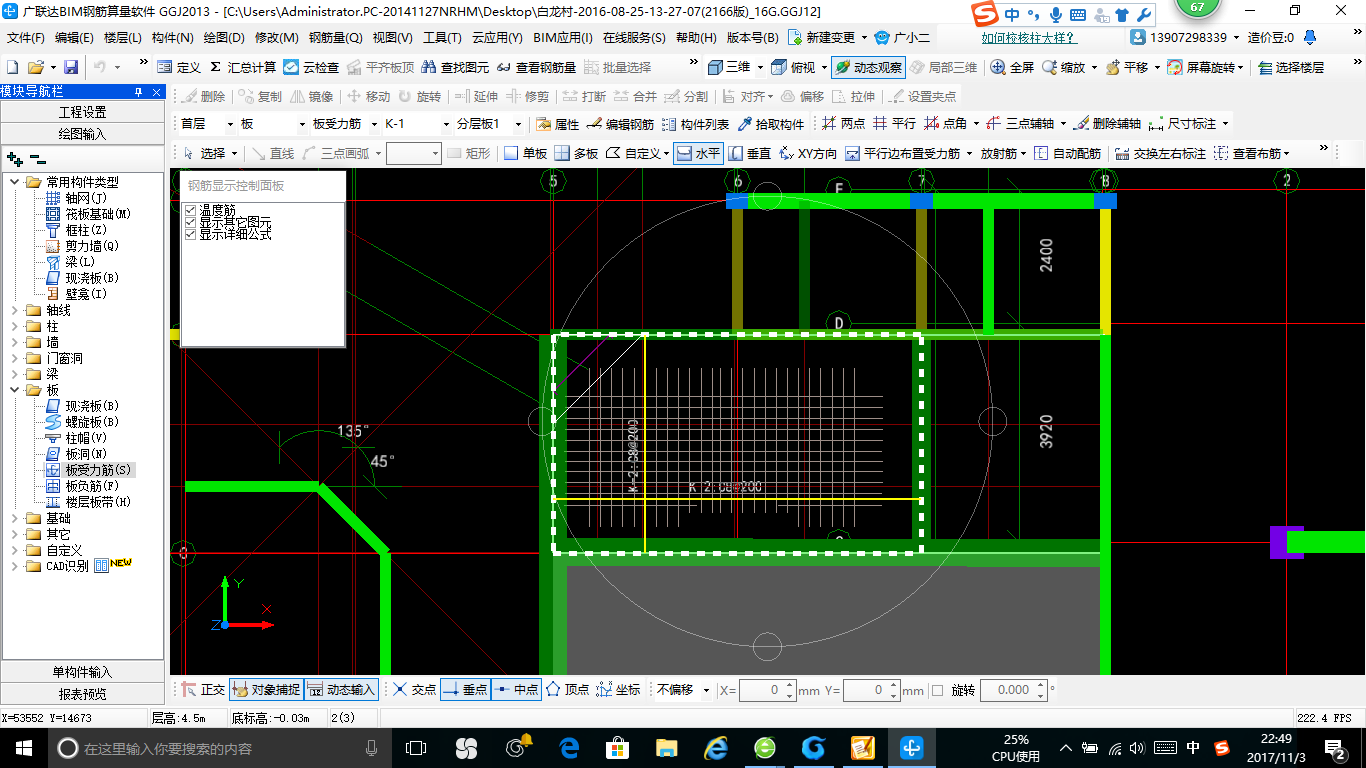Click the 定义 (Define) toolbar icon
Screen dimensions: 1366x768
(x=179, y=67)
